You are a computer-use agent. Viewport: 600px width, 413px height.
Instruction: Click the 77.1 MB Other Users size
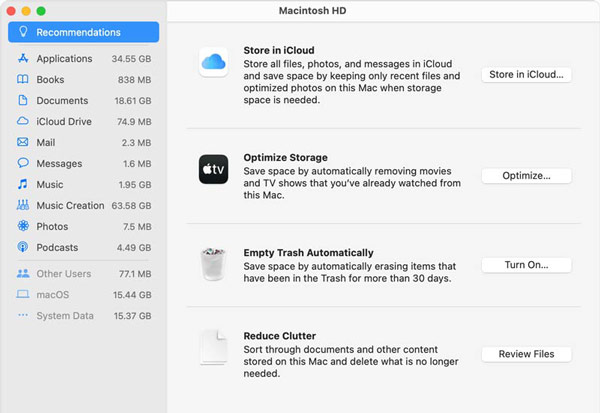click(135, 274)
